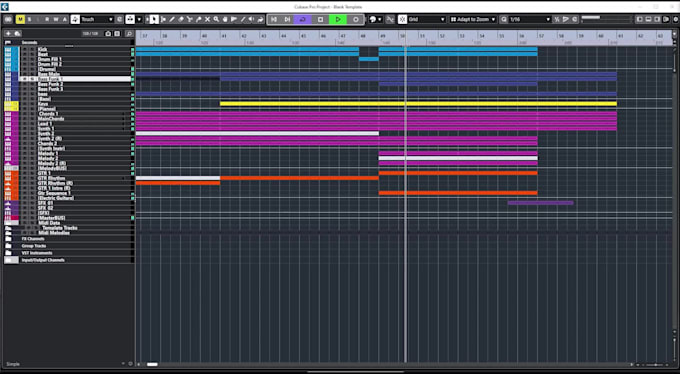Select the Mute X tool
This screenshot has height=374, width=680.
(207, 20)
